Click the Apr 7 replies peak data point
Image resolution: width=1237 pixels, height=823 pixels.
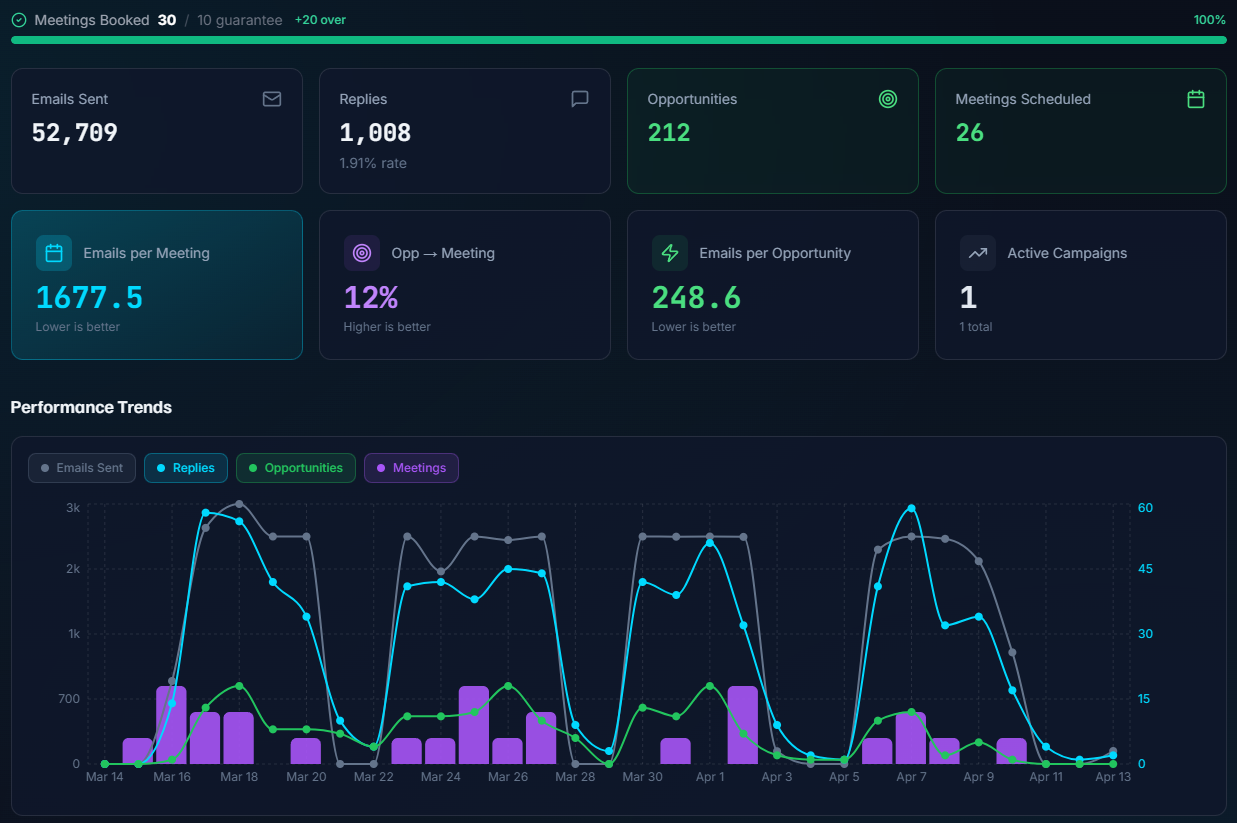911,508
